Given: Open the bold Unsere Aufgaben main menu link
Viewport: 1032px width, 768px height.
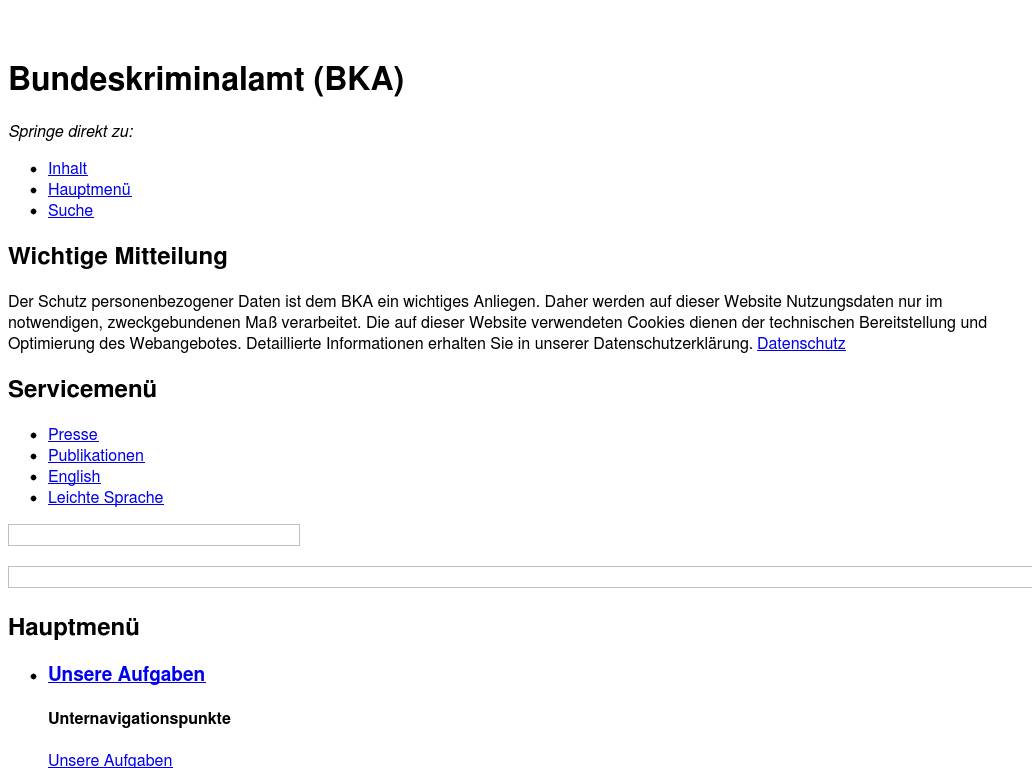Looking at the screenshot, I should [126, 674].
